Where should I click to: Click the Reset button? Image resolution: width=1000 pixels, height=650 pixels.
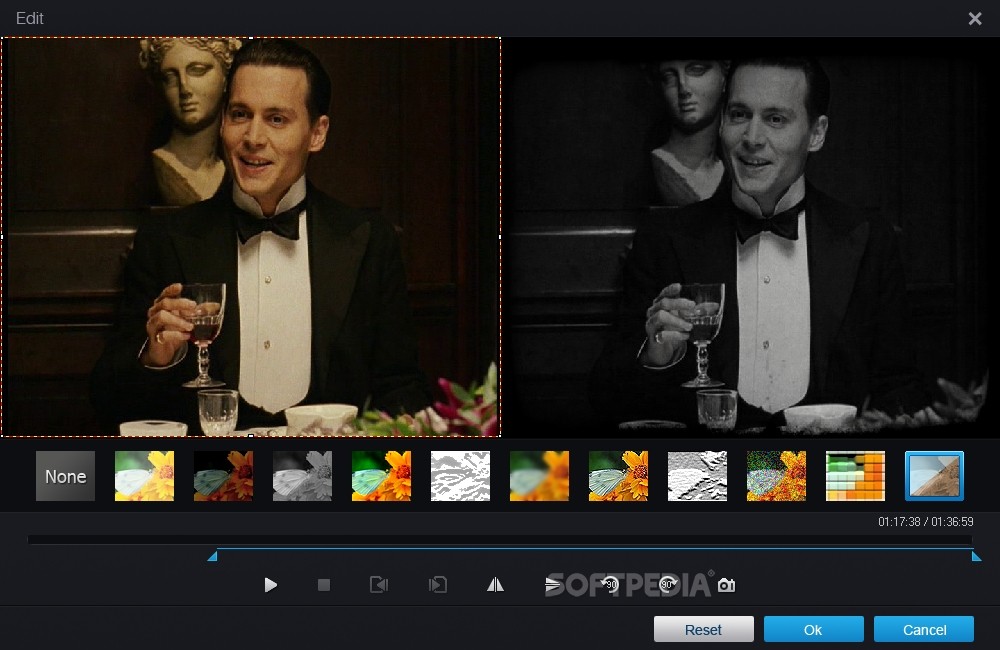pyautogui.click(x=703, y=630)
